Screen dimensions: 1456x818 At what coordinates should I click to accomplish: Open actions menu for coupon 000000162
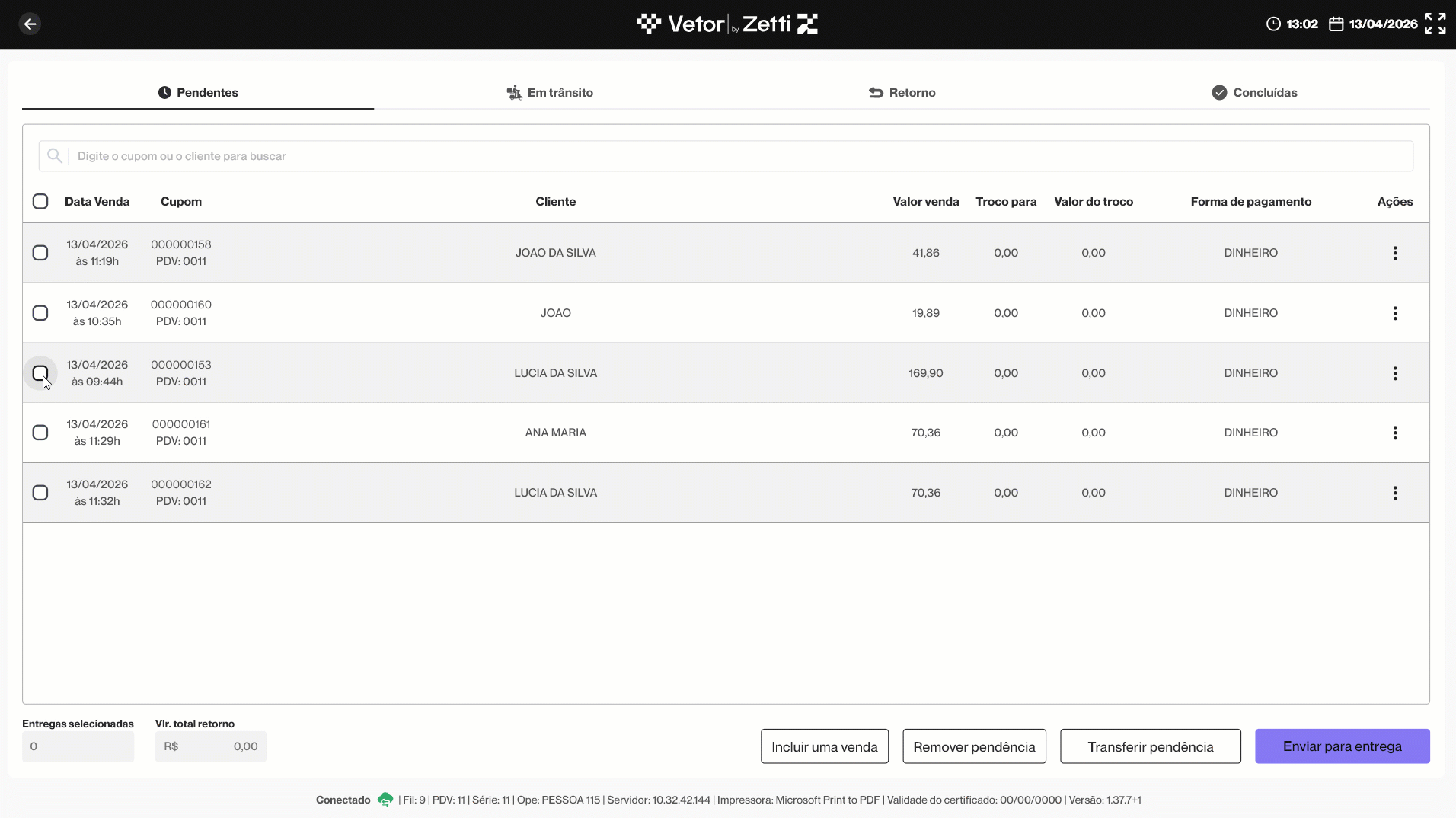(1395, 493)
